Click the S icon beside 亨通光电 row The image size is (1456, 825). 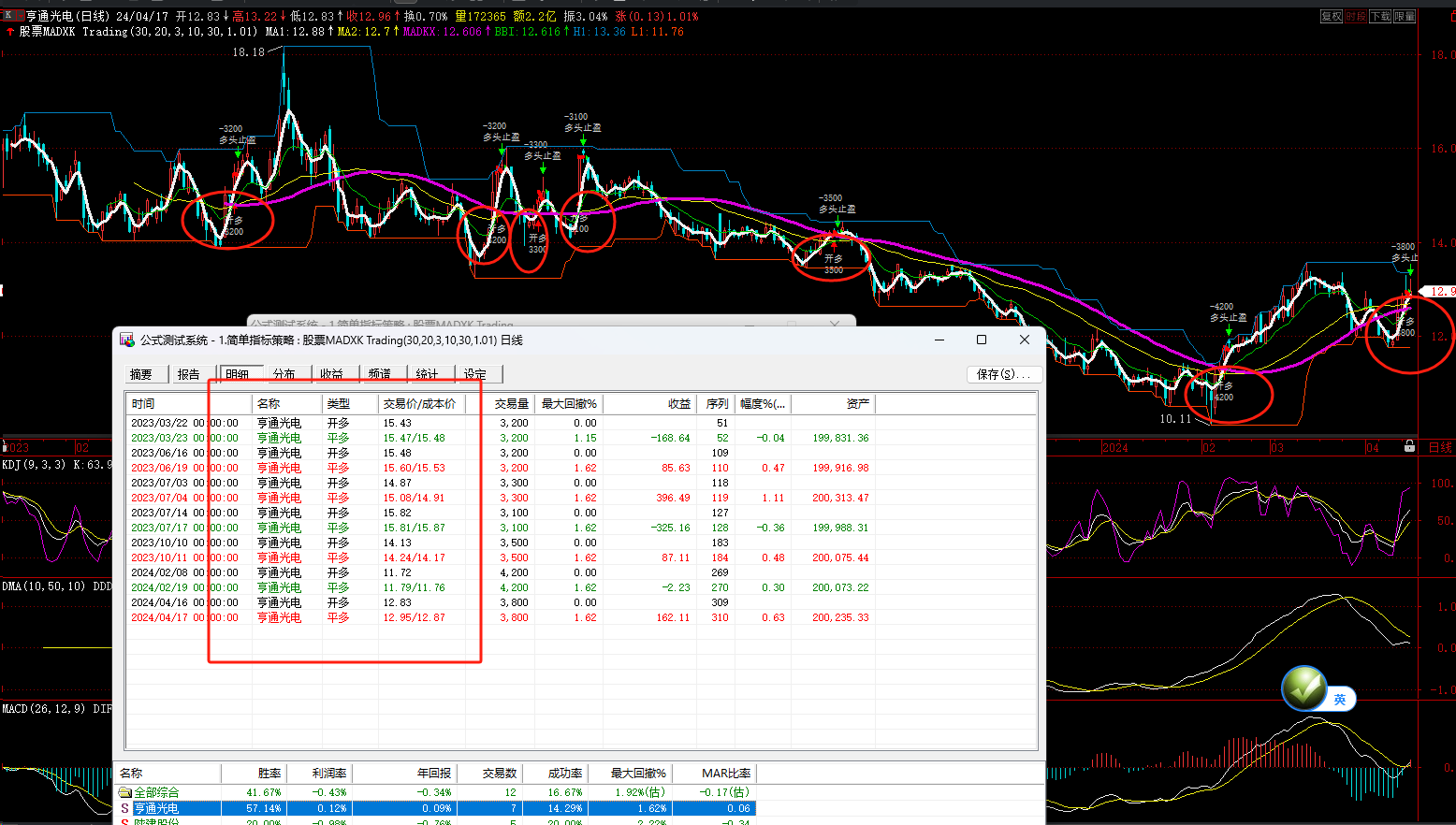coord(124,808)
